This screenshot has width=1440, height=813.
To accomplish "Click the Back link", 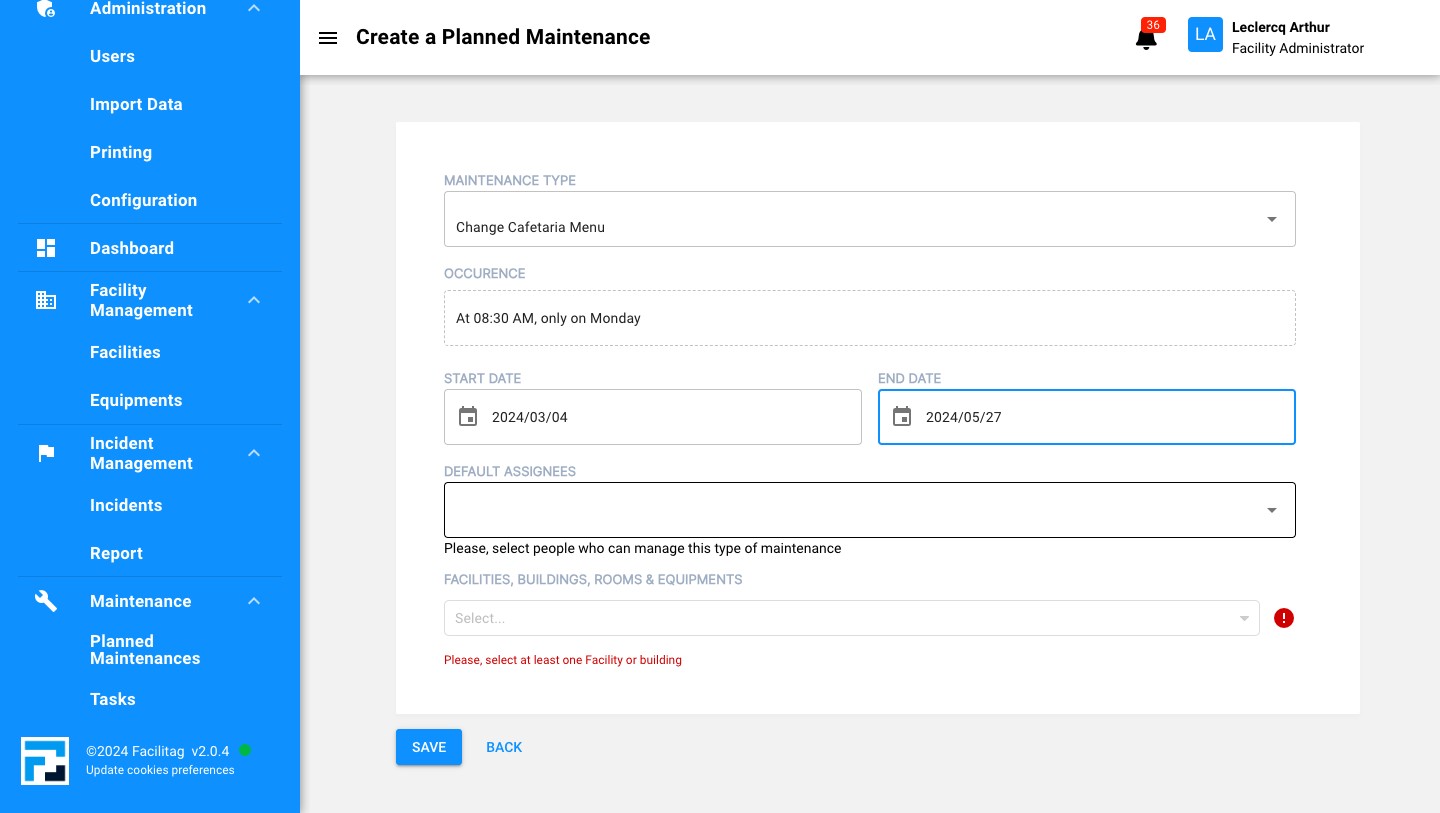I will click(x=504, y=747).
